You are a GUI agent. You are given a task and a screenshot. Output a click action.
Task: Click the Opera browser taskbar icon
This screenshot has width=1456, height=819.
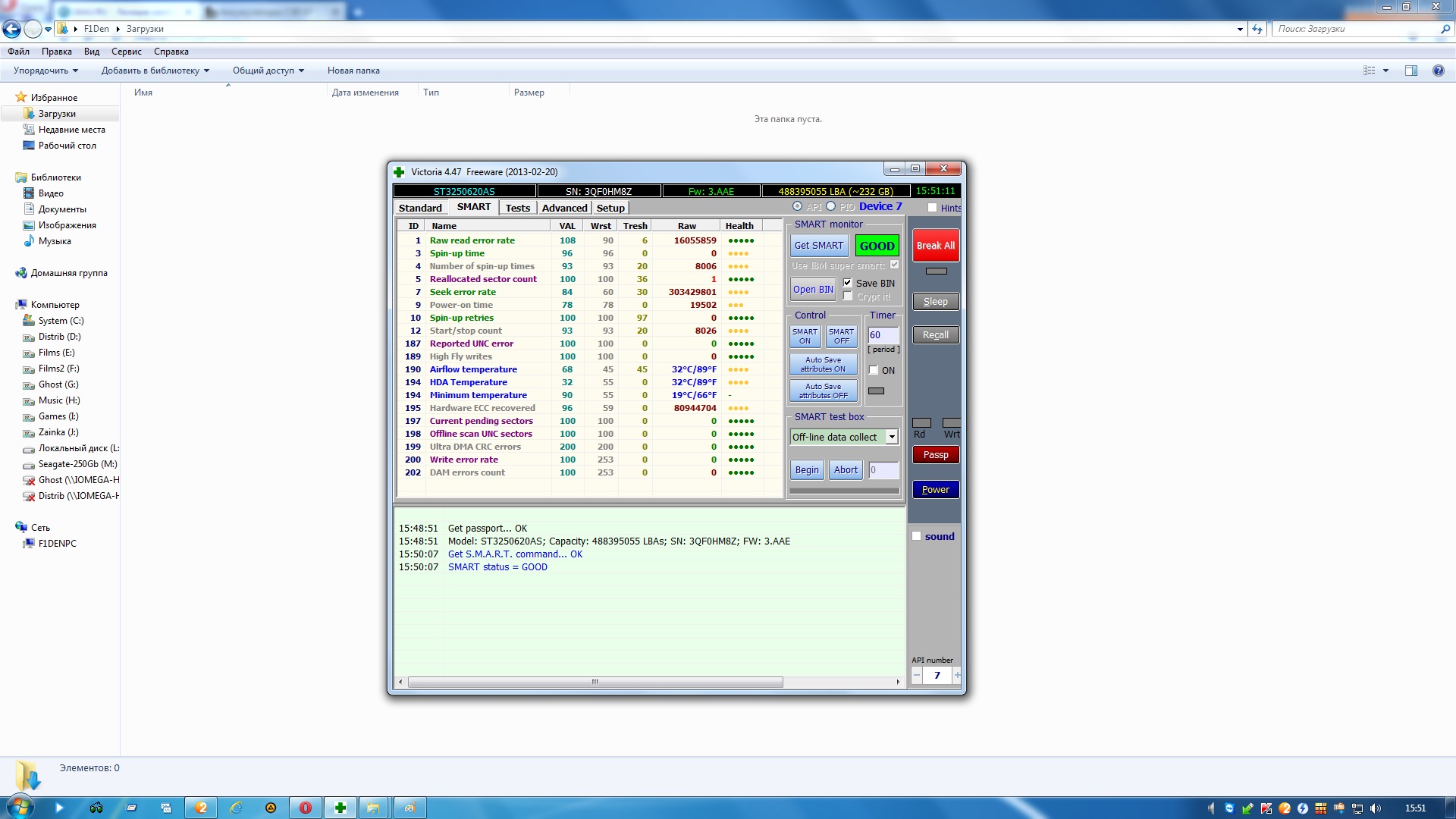click(x=306, y=808)
